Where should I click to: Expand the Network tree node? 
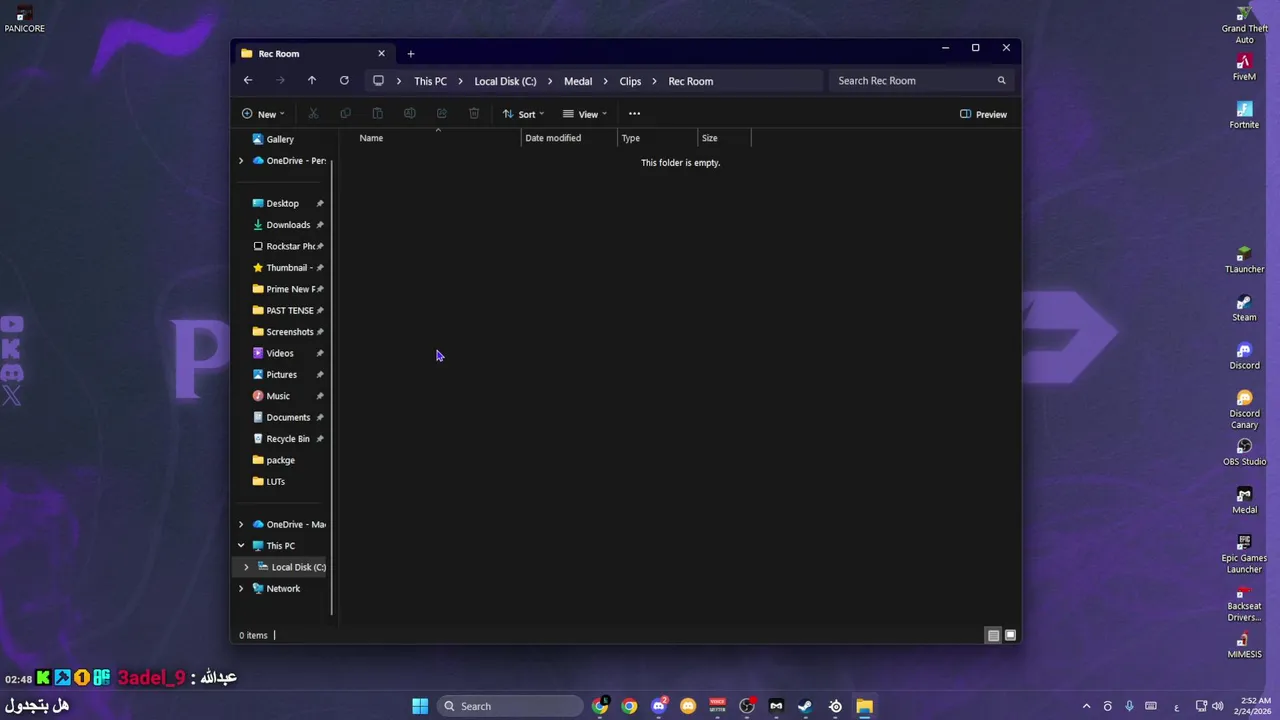coord(241,589)
